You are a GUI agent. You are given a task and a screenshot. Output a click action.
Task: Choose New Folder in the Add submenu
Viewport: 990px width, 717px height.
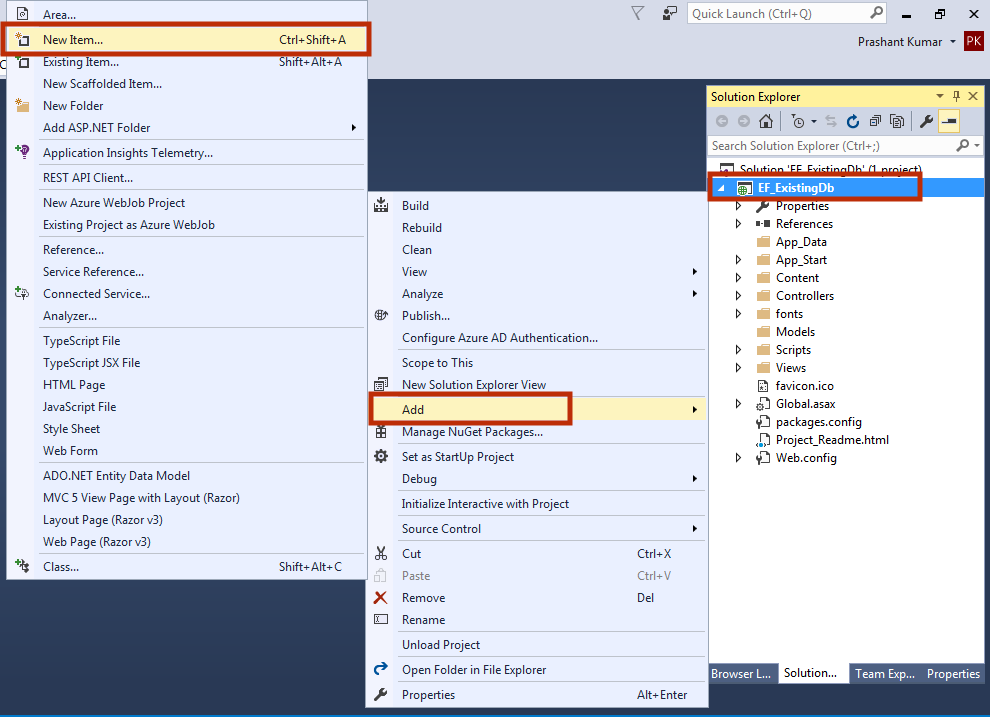point(187,106)
